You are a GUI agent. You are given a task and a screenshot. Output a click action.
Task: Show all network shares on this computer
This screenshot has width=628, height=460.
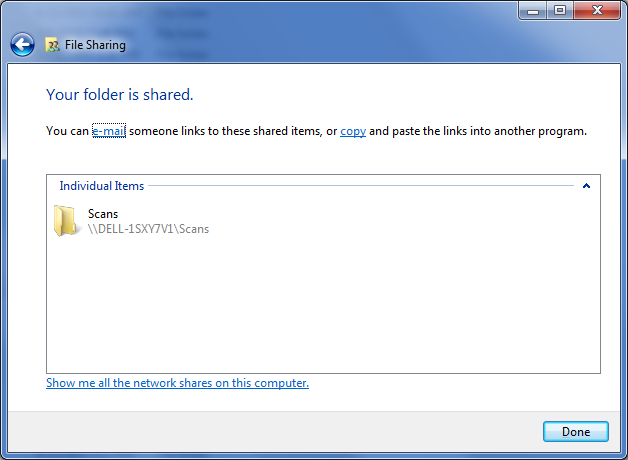click(x=177, y=383)
